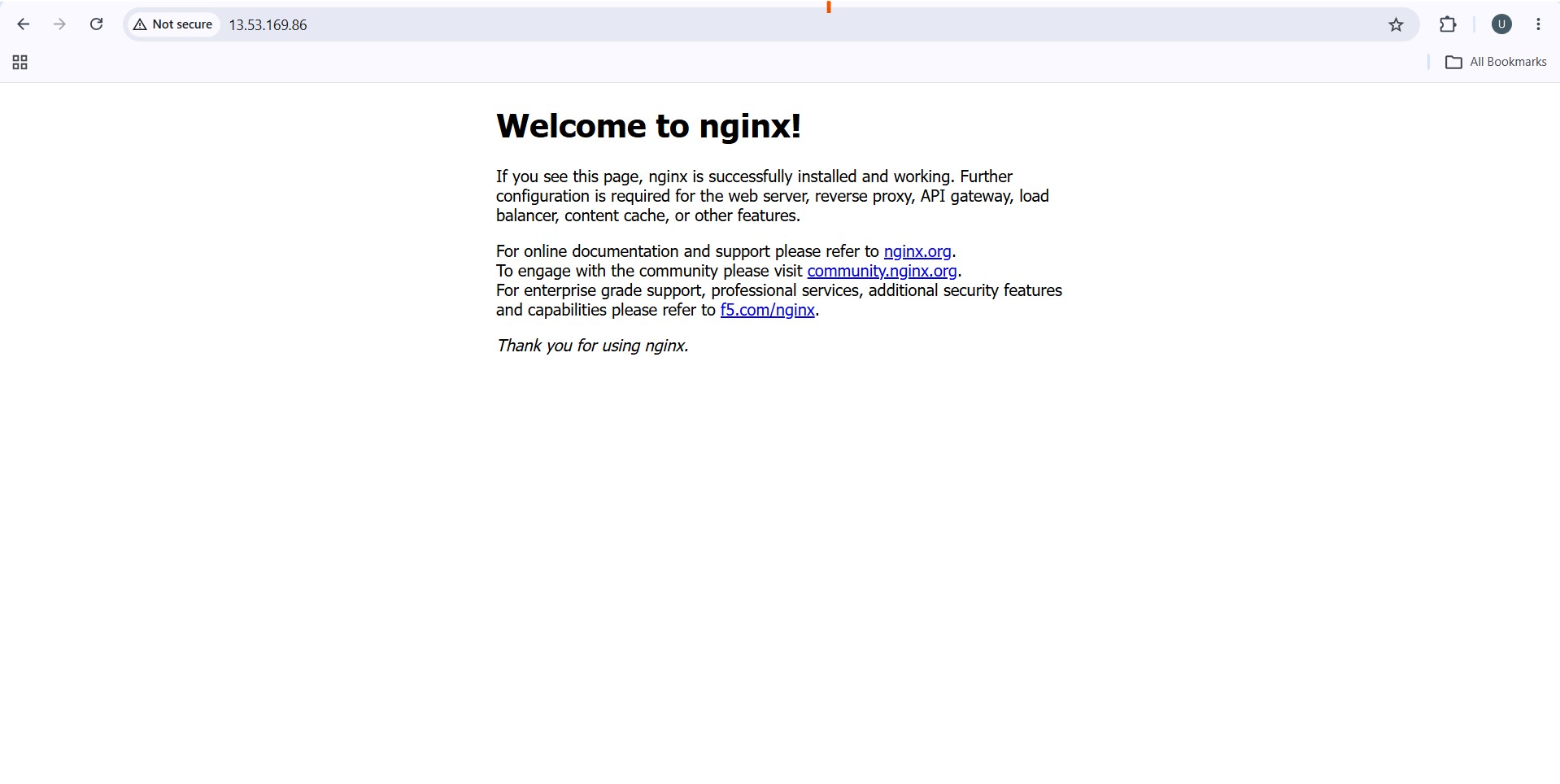Go back using the browser back arrow

[x=24, y=24]
